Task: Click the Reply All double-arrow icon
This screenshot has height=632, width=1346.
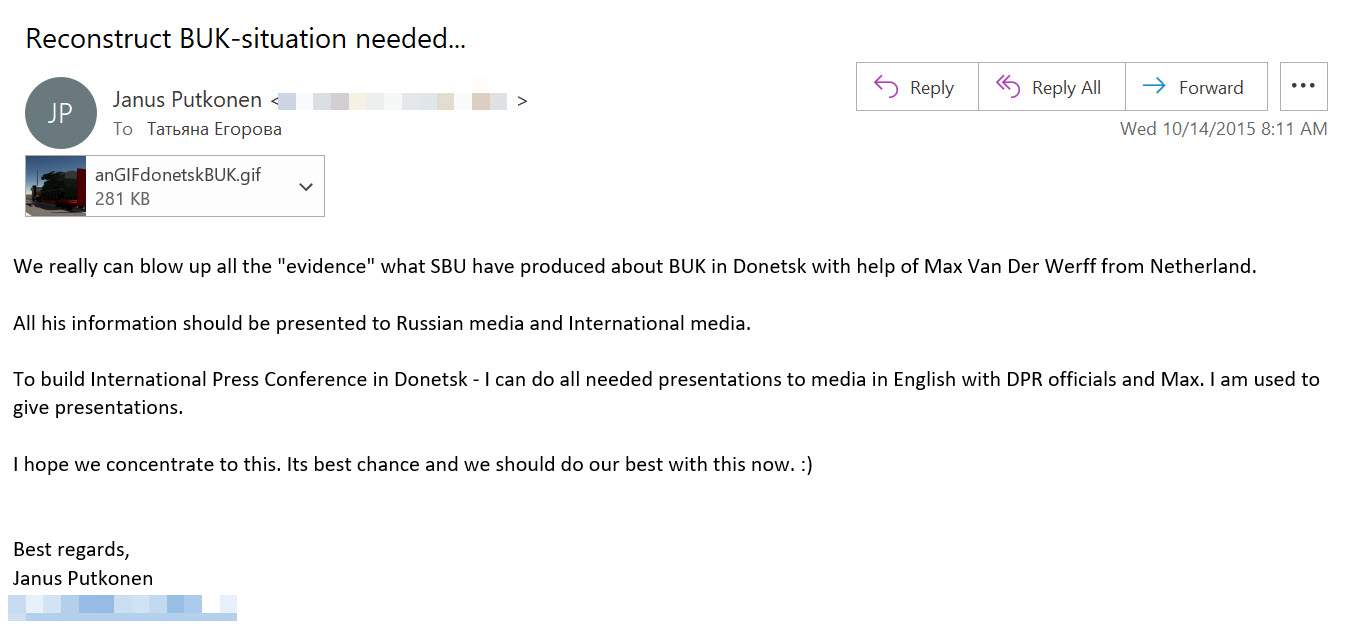Action: 1008,87
